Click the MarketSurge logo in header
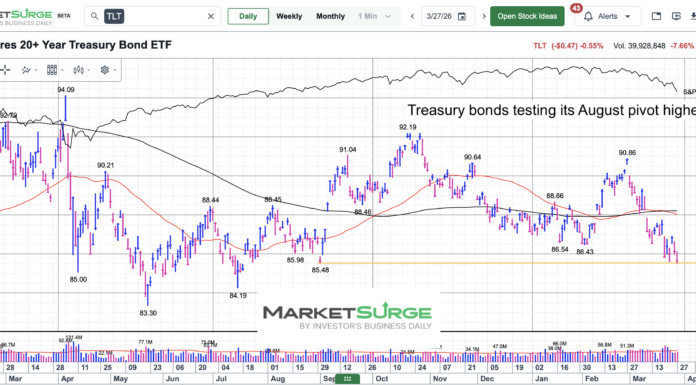The width and height of the screenshot is (696, 385). pos(26,17)
